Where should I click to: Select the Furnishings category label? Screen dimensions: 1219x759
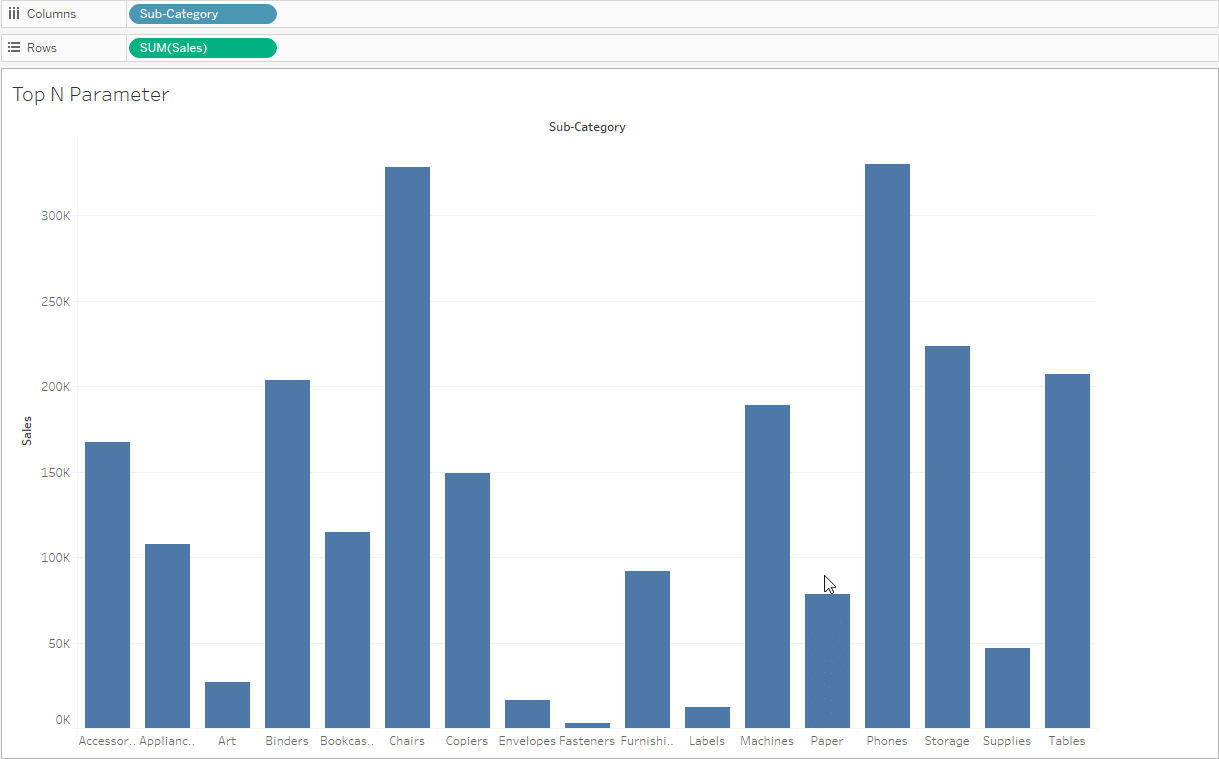pos(647,741)
